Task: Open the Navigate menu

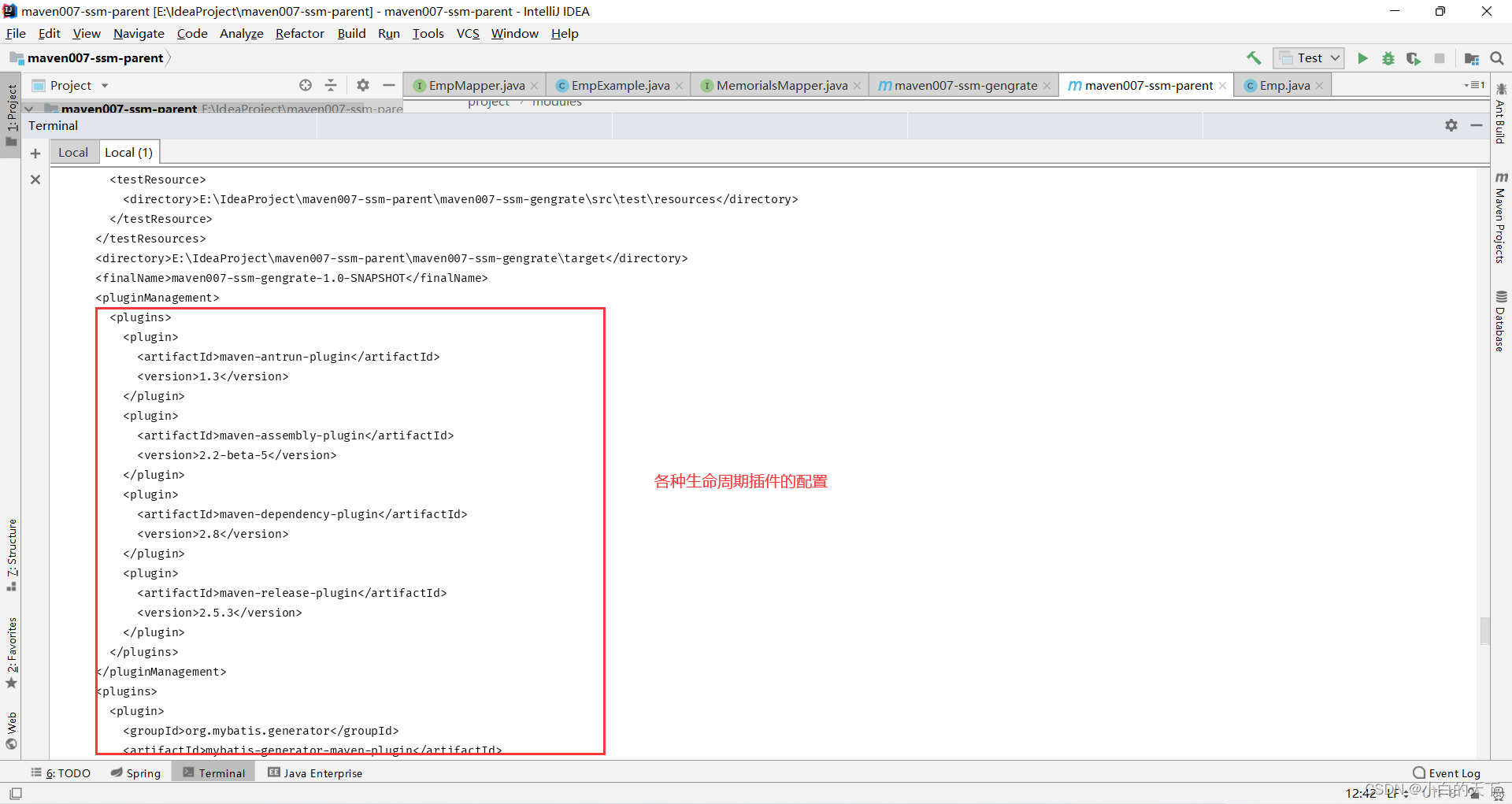Action: [139, 33]
